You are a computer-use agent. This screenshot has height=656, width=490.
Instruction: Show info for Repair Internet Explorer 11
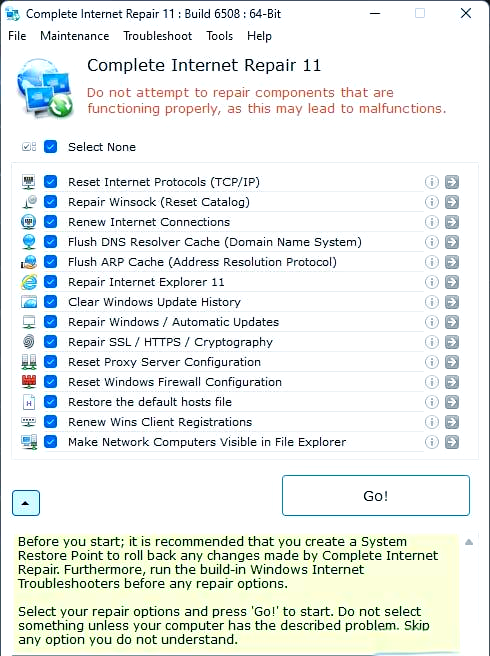click(432, 282)
